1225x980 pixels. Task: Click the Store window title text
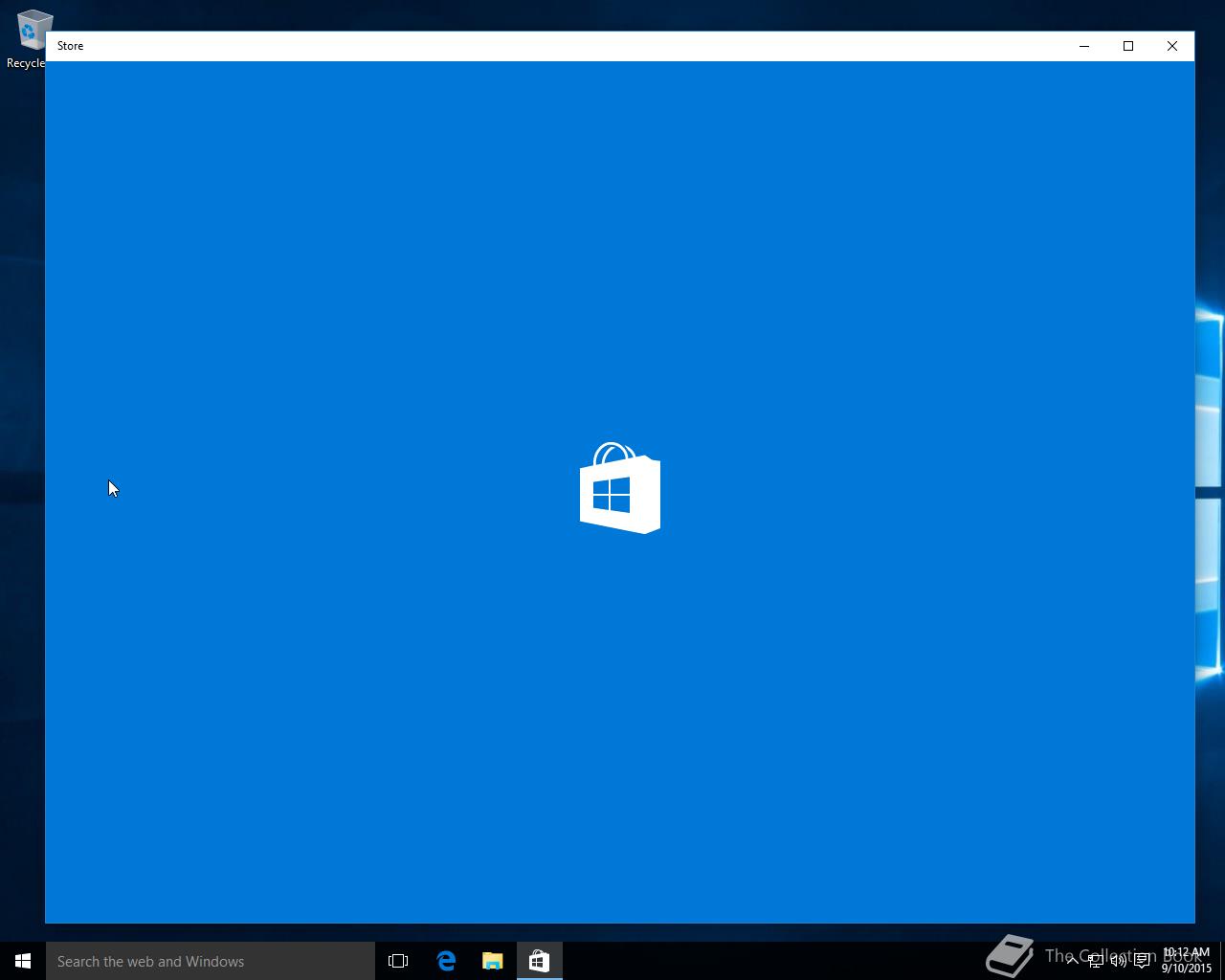coord(70,46)
